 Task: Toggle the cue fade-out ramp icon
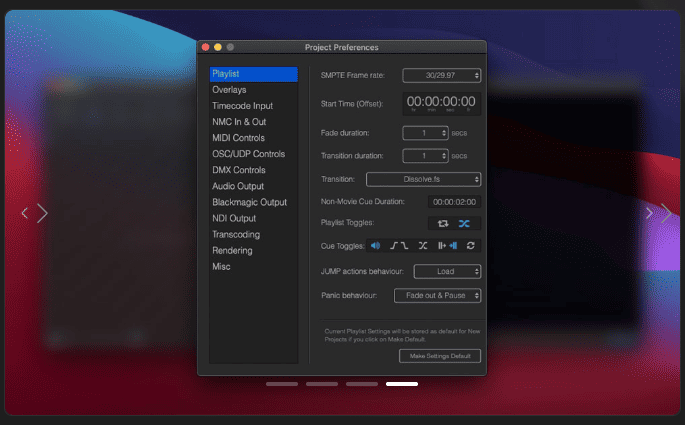pyautogui.click(x=404, y=245)
